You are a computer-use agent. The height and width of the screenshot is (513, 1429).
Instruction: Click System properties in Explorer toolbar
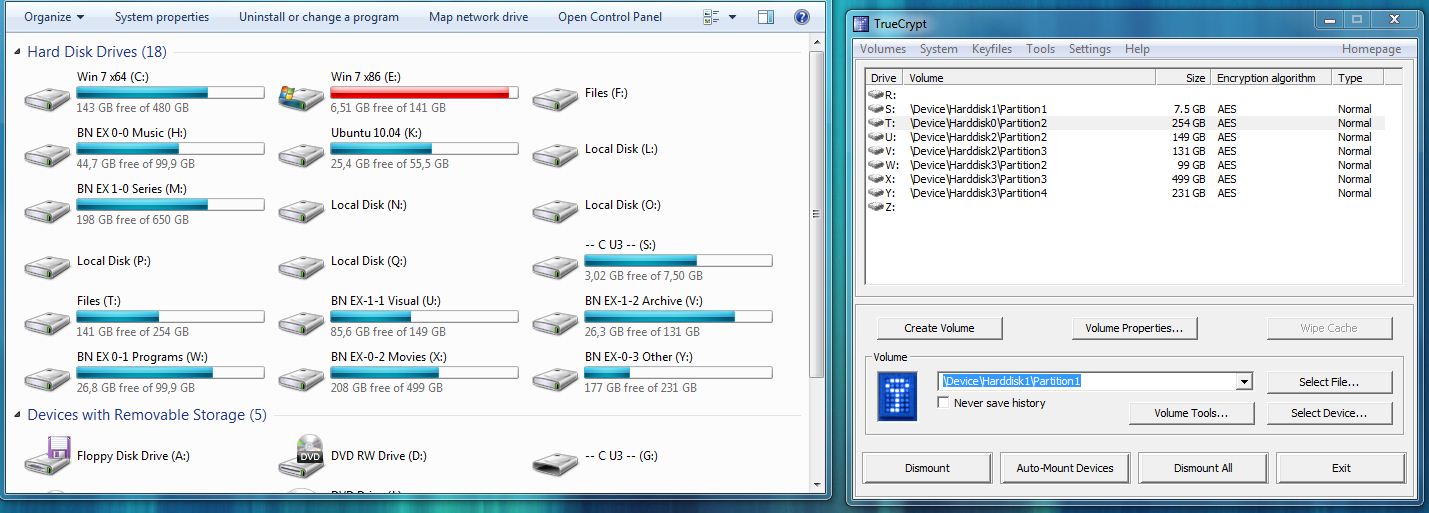click(x=162, y=17)
